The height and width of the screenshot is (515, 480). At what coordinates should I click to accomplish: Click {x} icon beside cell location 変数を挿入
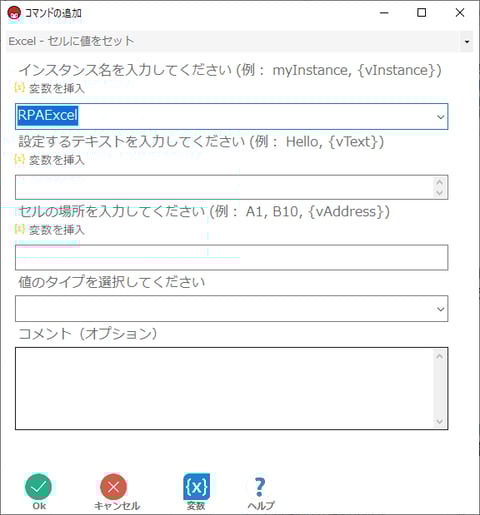point(20,229)
